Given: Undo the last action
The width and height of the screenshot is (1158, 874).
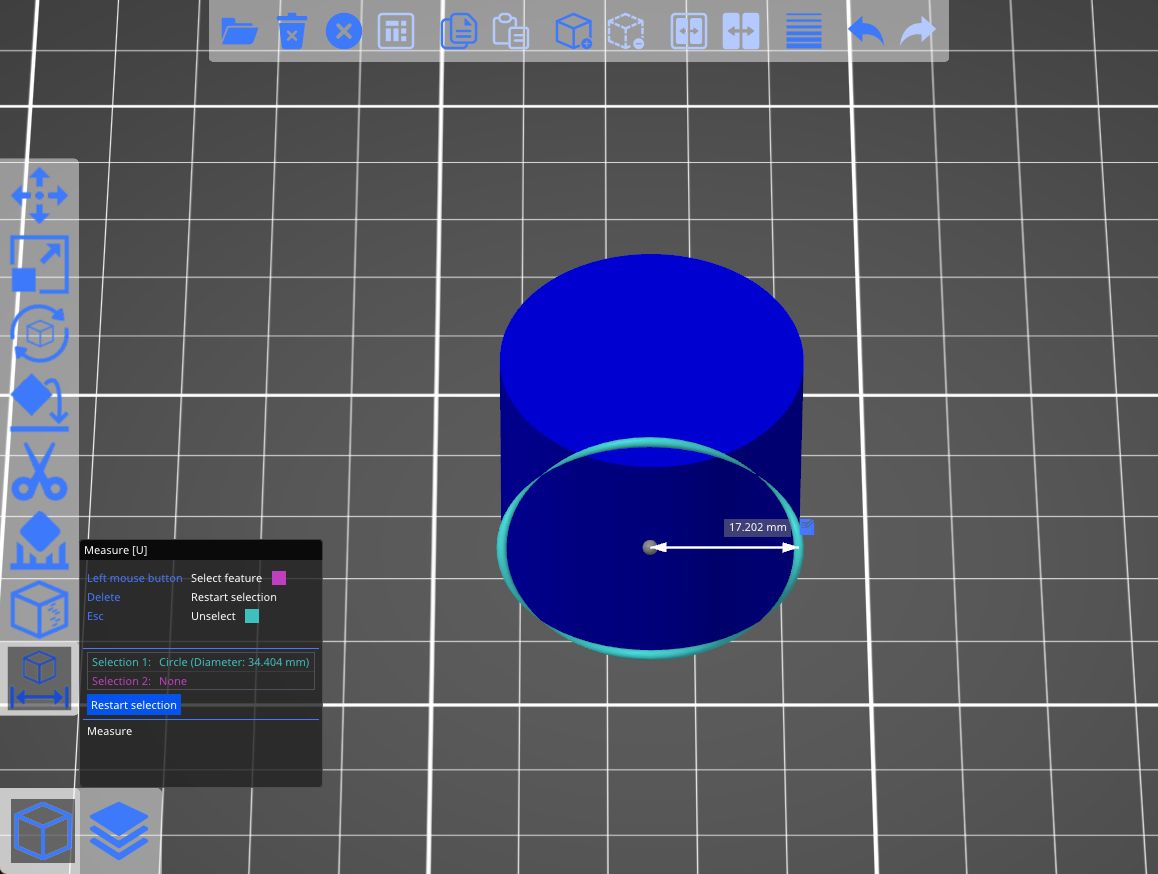Looking at the screenshot, I should pyautogui.click(x=864, y=31).
